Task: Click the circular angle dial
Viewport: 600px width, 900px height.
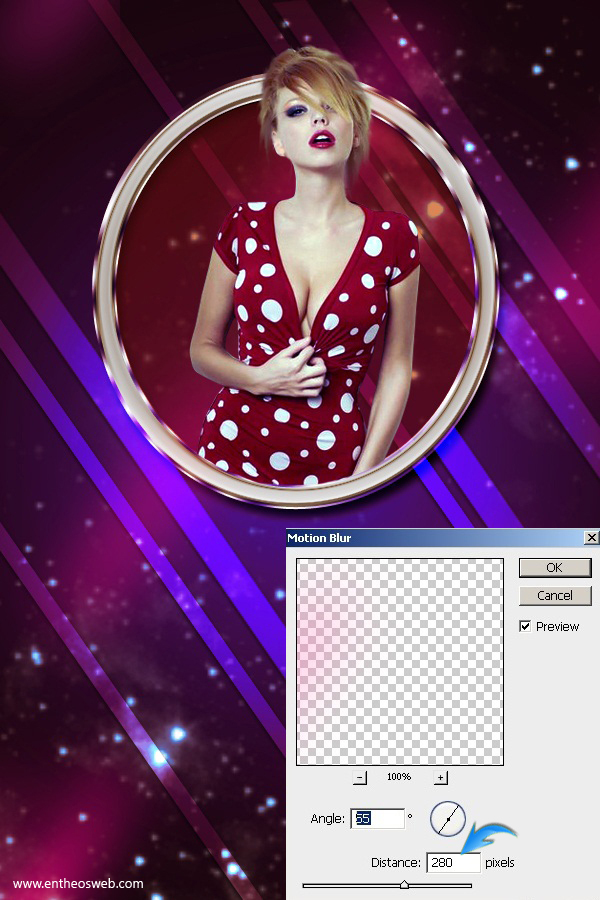Action: click(448, 819)
